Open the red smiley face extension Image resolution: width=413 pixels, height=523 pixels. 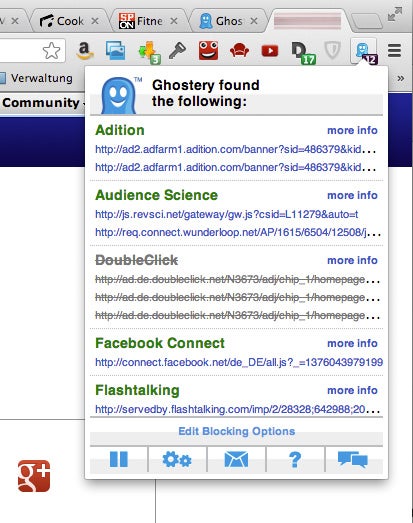(x=208, y=51)
